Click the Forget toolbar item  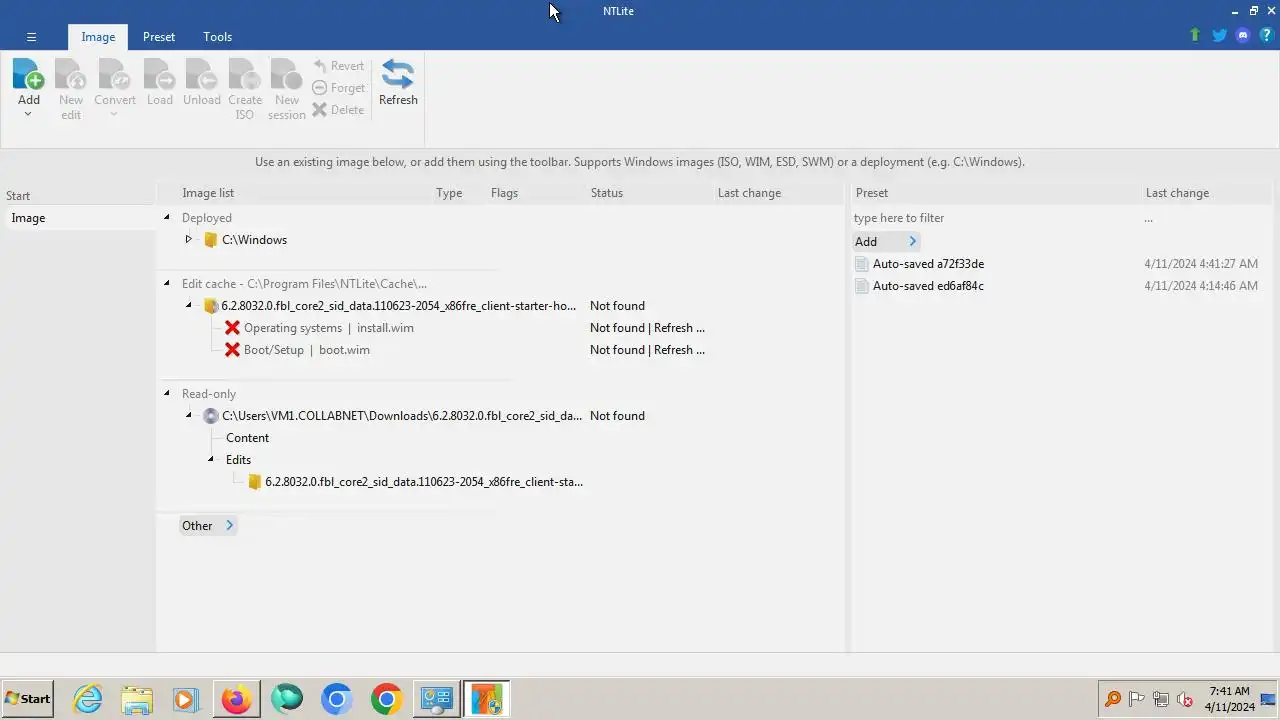tap(338, 88)
